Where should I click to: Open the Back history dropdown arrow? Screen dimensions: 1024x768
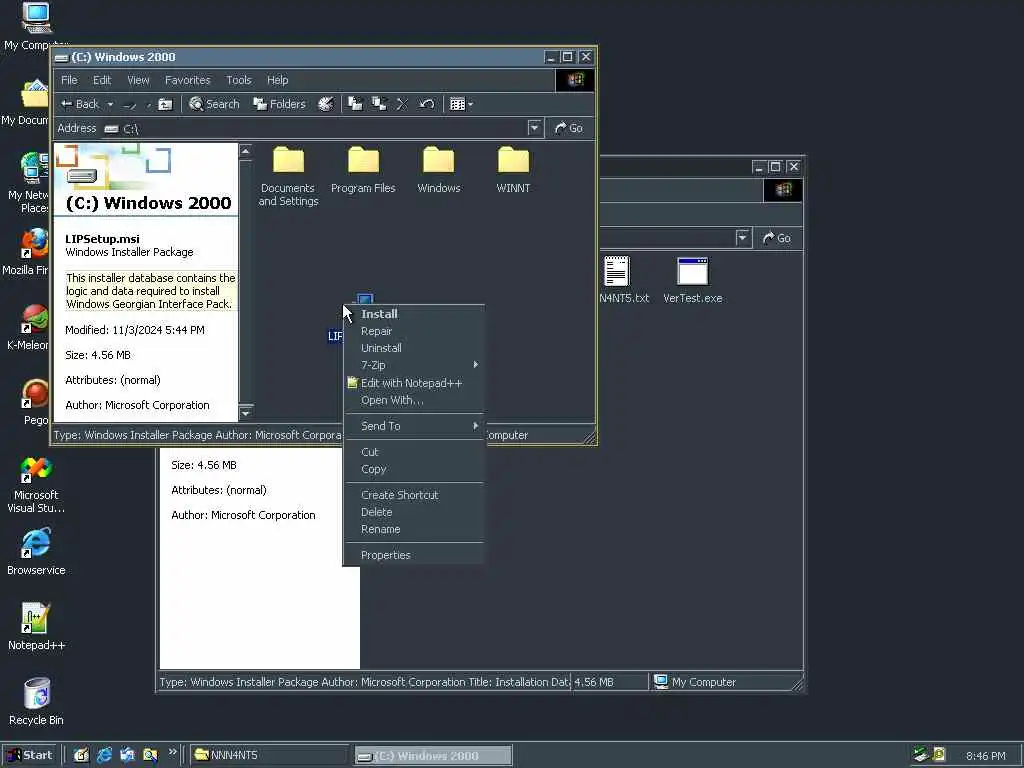pyautogui.click(x=110, y=104)
